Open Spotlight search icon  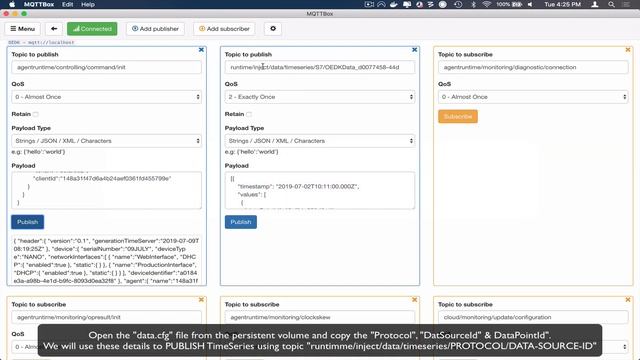pyautogui.click(x=611, y=4)
